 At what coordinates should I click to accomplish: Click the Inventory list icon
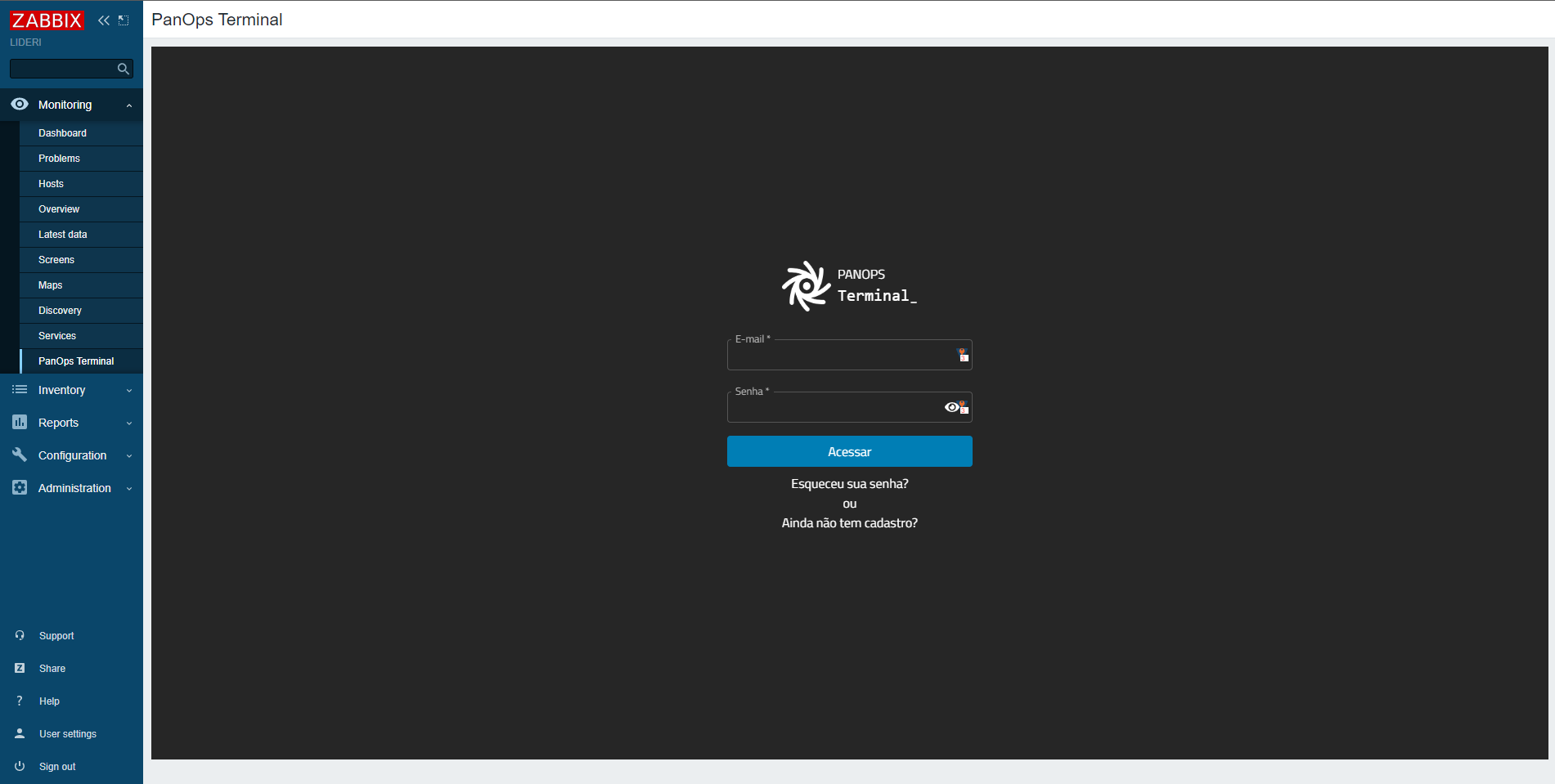(20, 390)
